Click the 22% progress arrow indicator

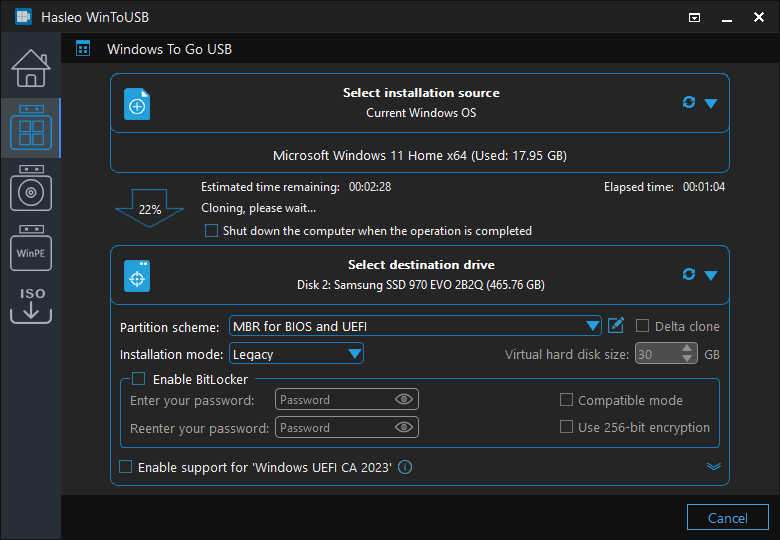coord(149,208)
